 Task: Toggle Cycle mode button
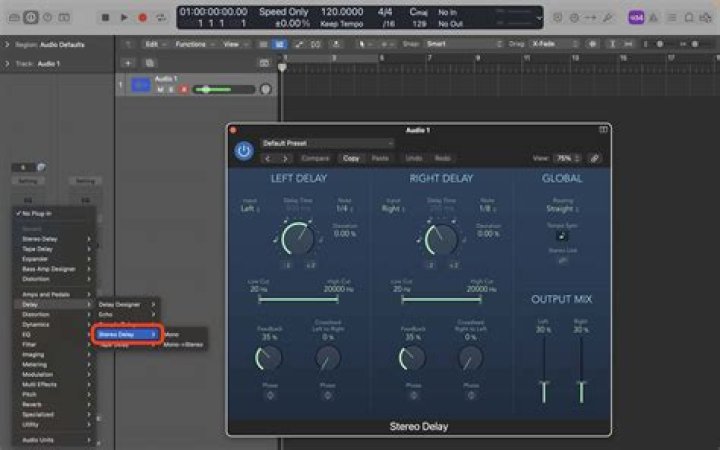tap(161, 17)
